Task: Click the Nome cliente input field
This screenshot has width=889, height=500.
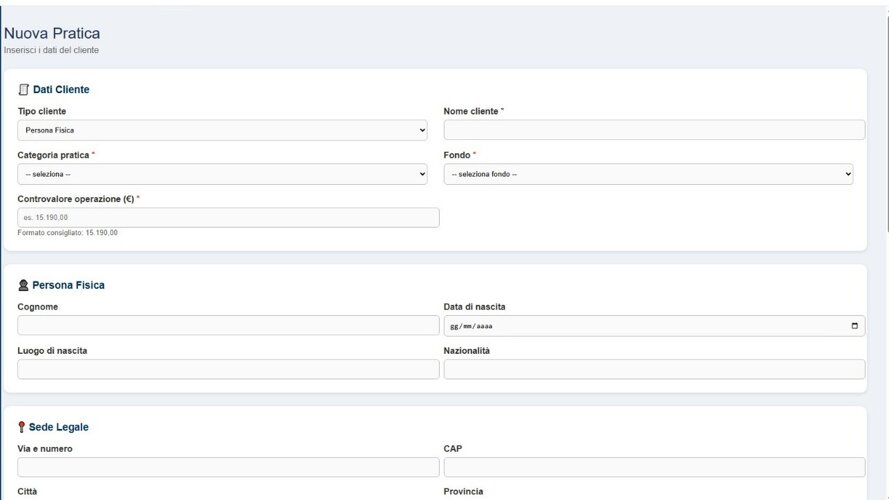Action: click(654, 130)
